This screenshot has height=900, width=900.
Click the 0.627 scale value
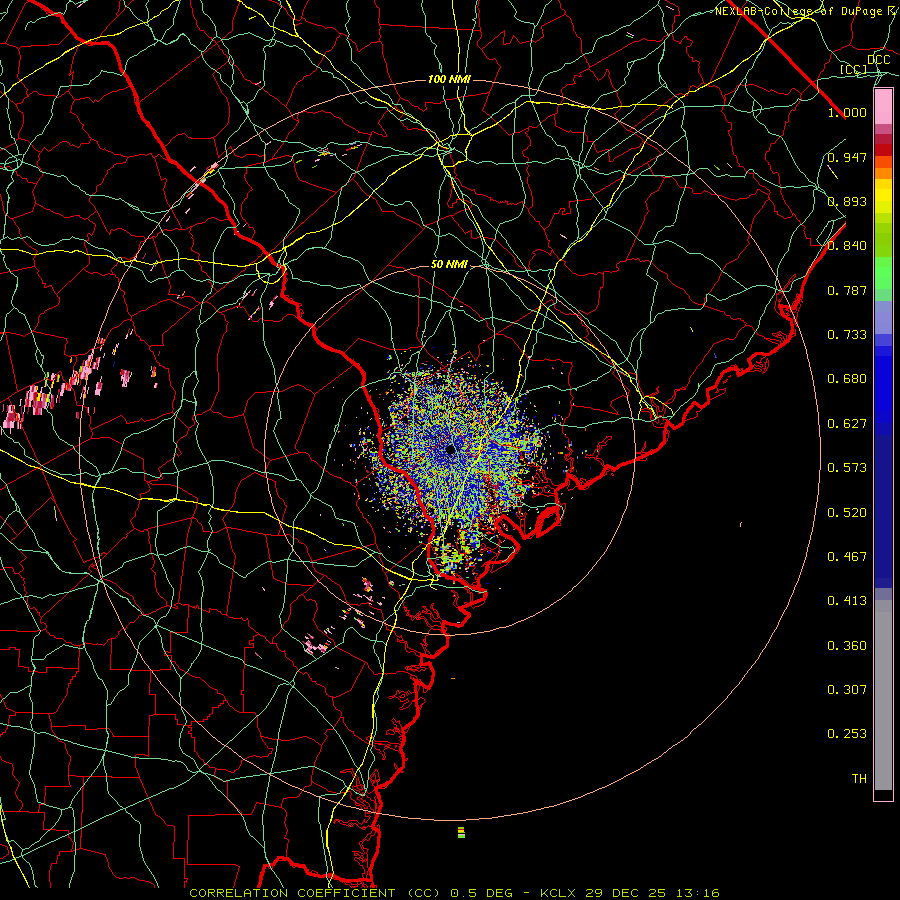click(x=847, y=424)
